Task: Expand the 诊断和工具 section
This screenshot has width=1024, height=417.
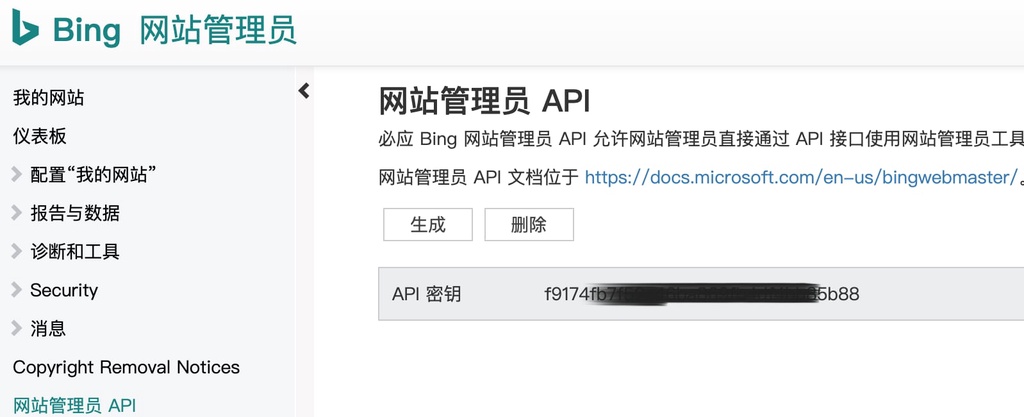Action: (16, 251)
